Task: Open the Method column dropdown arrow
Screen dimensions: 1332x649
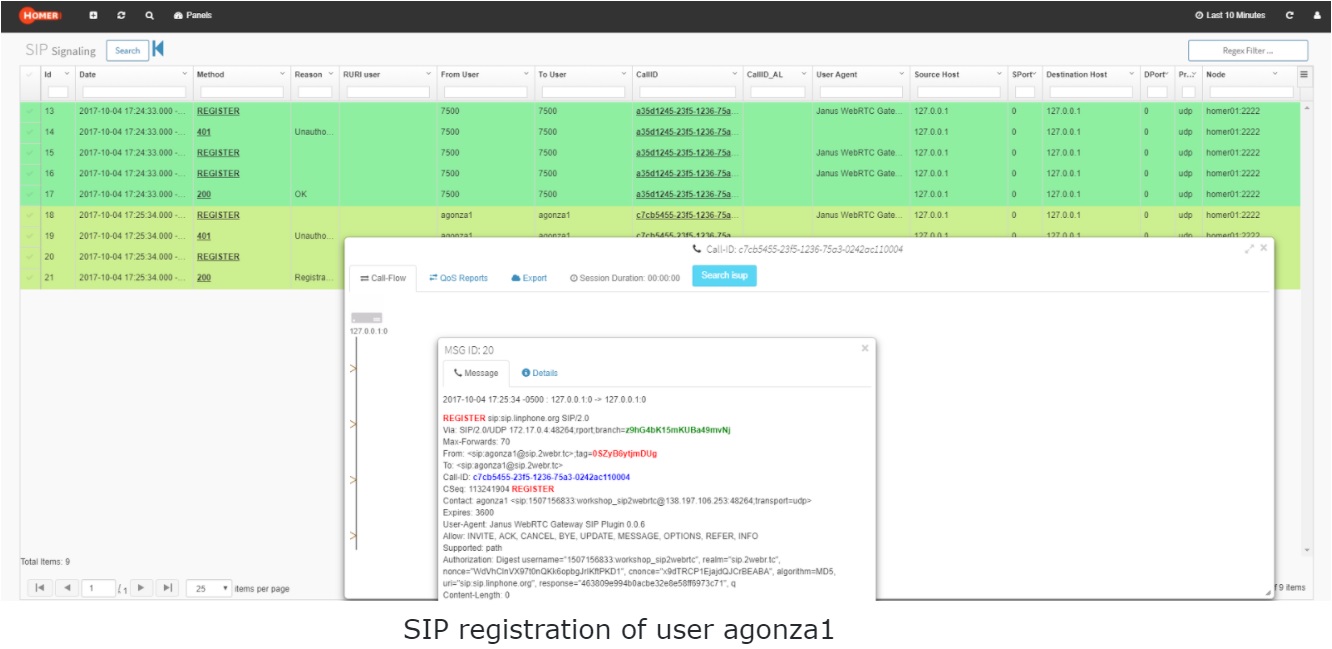Action: pos(282,74)
